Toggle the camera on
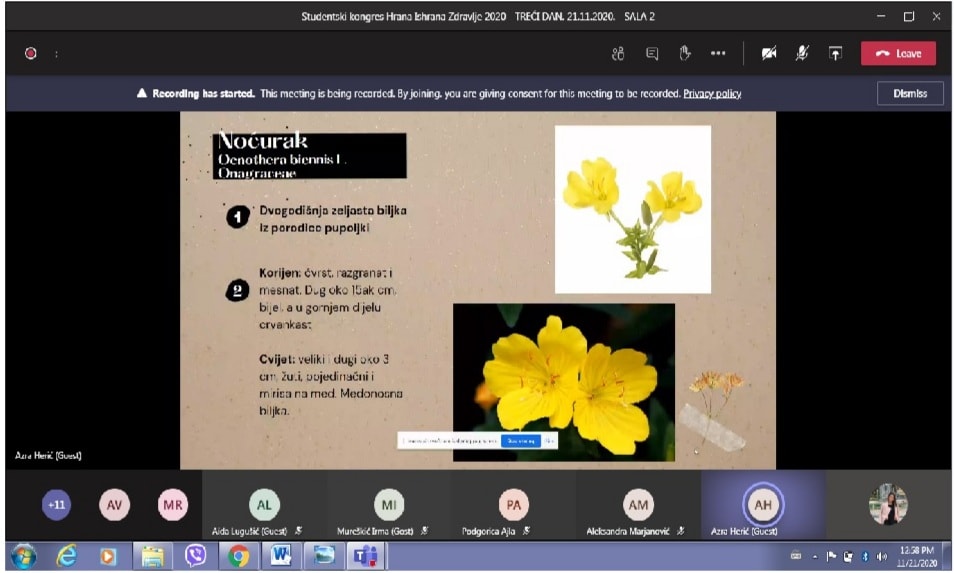This screenshot has height=573, width=954. coord(769,54)
